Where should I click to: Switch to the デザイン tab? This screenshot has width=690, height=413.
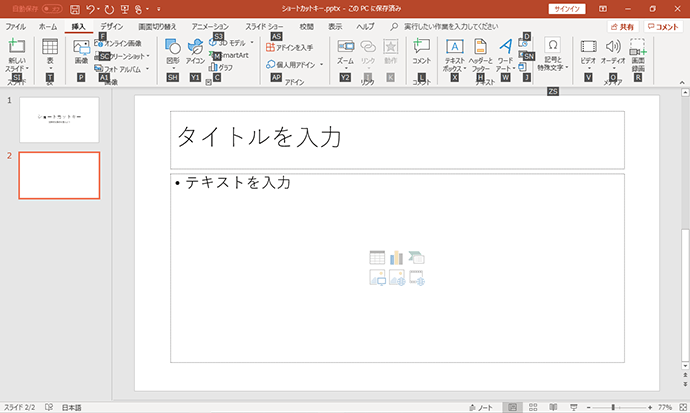coord(111,26)
